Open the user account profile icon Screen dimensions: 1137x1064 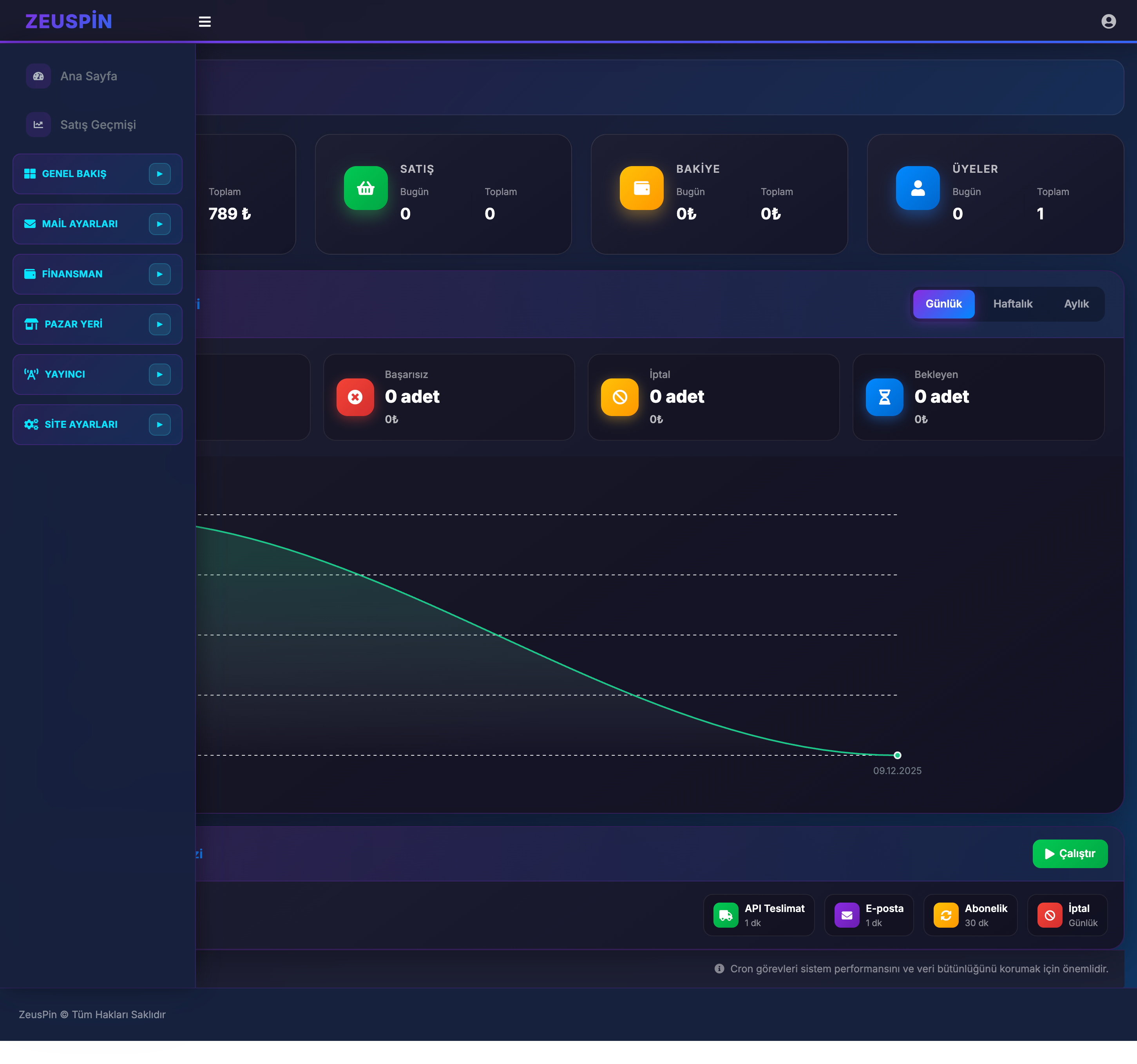1108,22
